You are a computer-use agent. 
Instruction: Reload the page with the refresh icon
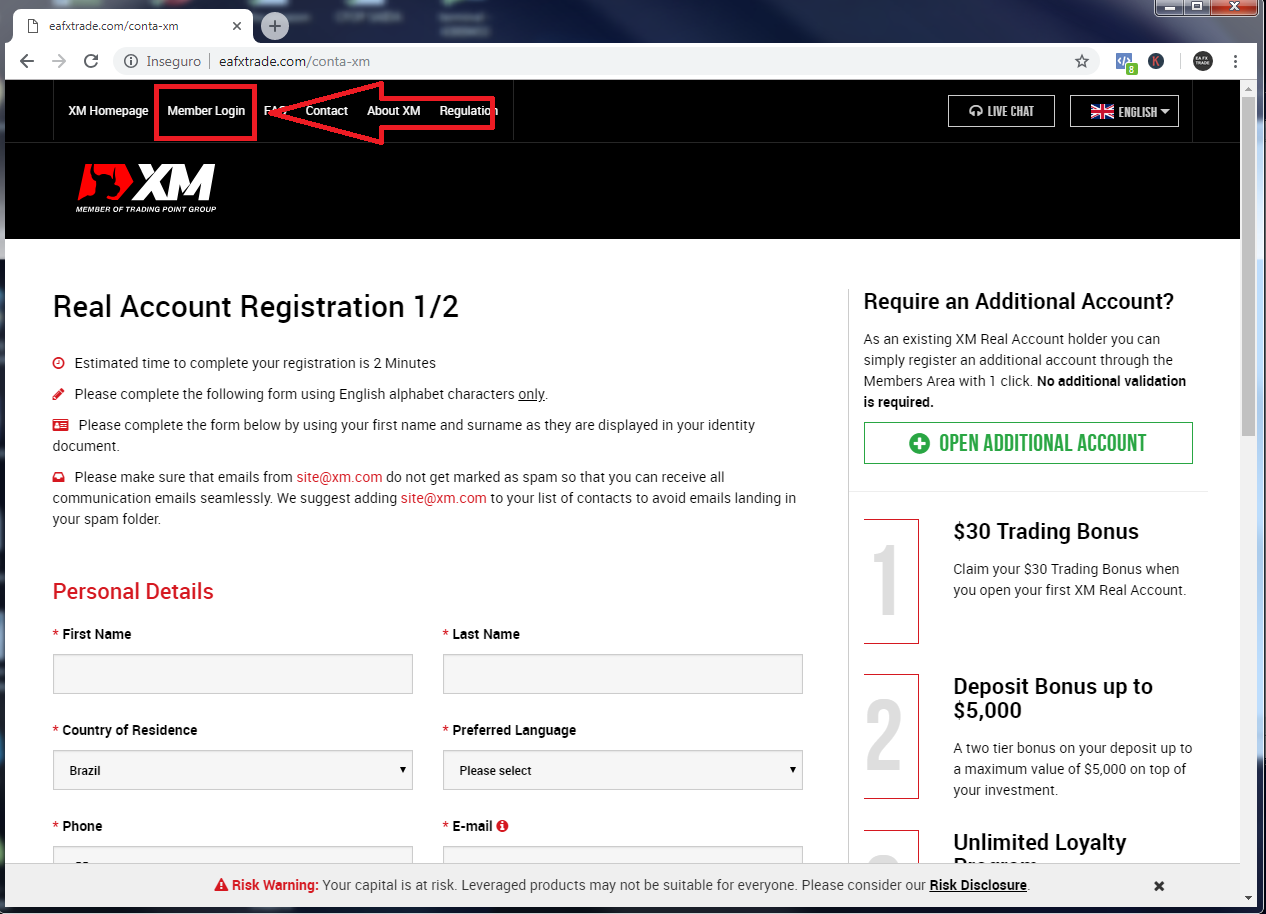[x=91, y=61]
